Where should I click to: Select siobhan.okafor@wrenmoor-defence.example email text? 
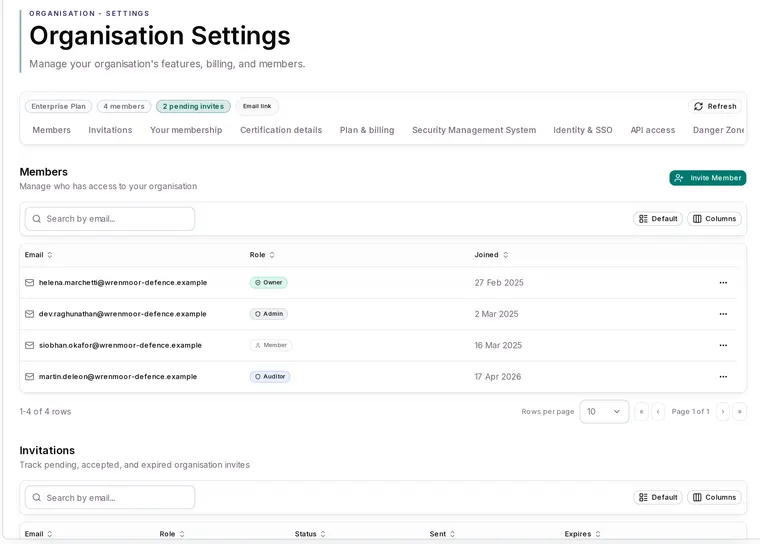point(120,345)
